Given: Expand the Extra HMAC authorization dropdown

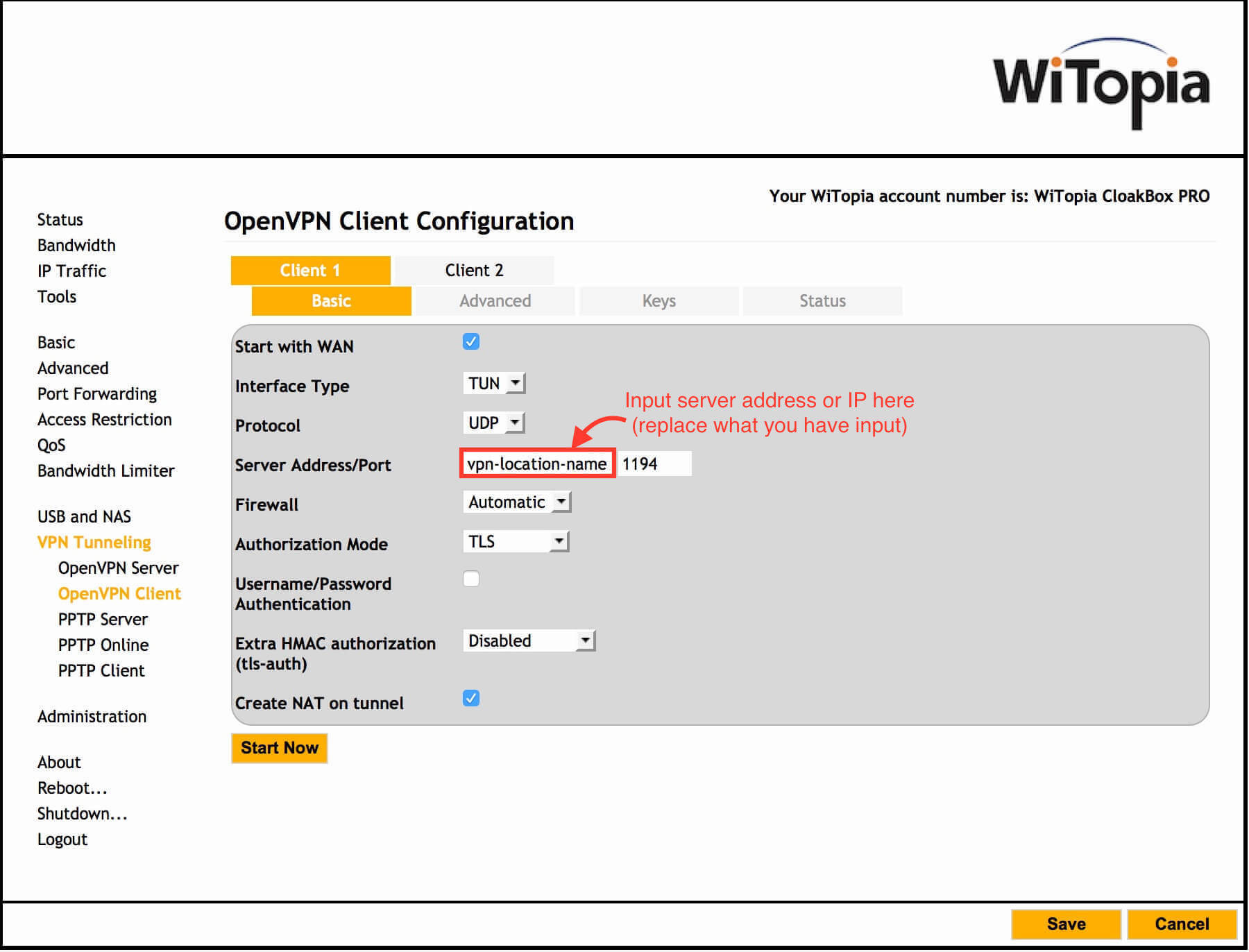Looking at the screenshot, I should pos(529,640).
